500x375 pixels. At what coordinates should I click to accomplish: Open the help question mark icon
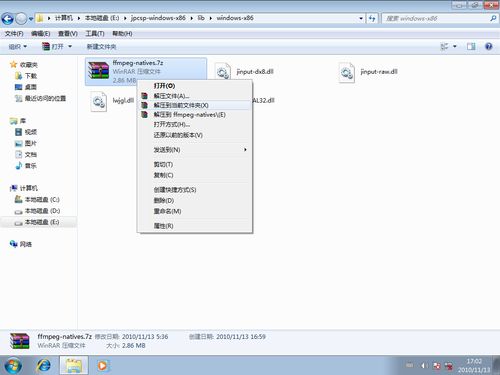(489, 47)
